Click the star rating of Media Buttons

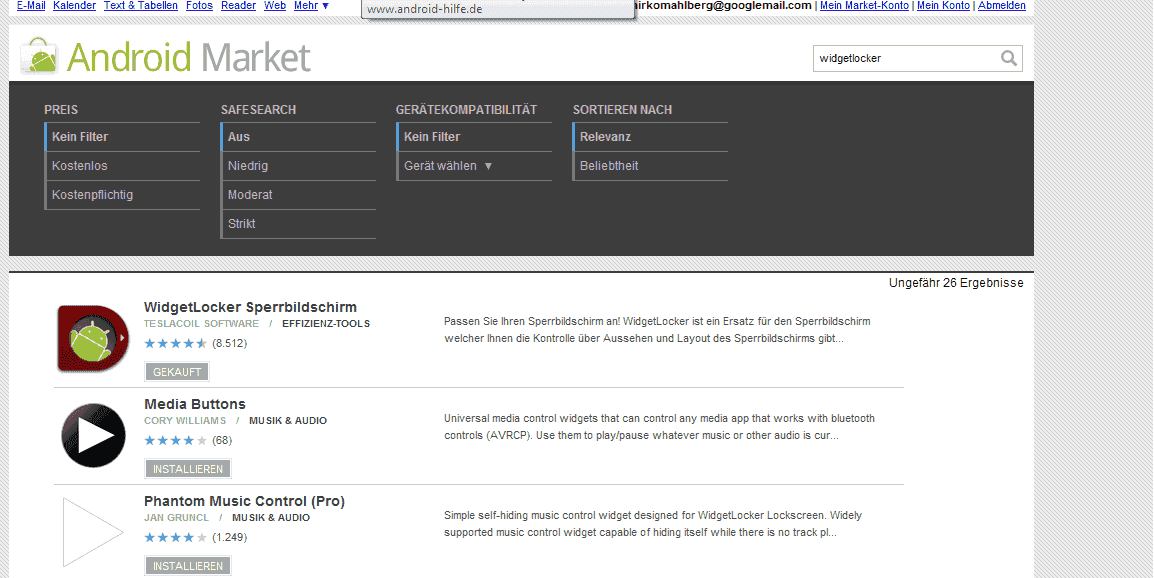tap(176, 440)
